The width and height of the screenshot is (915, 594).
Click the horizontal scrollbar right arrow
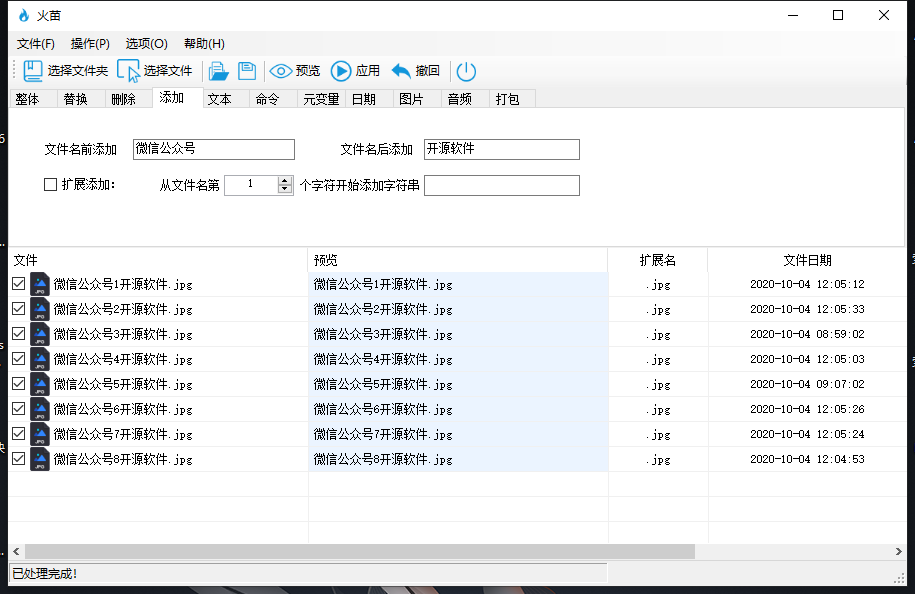(x=899, y=551)
